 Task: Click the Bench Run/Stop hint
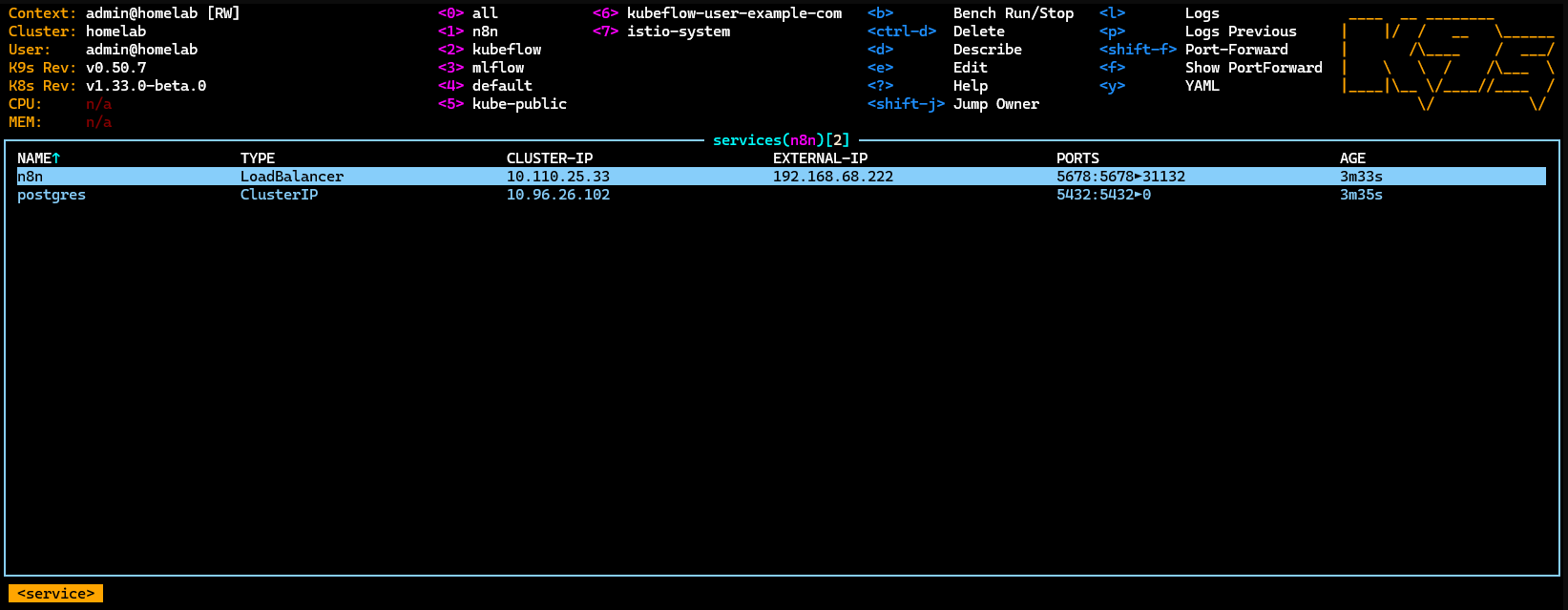click(x=1014, y=13)
